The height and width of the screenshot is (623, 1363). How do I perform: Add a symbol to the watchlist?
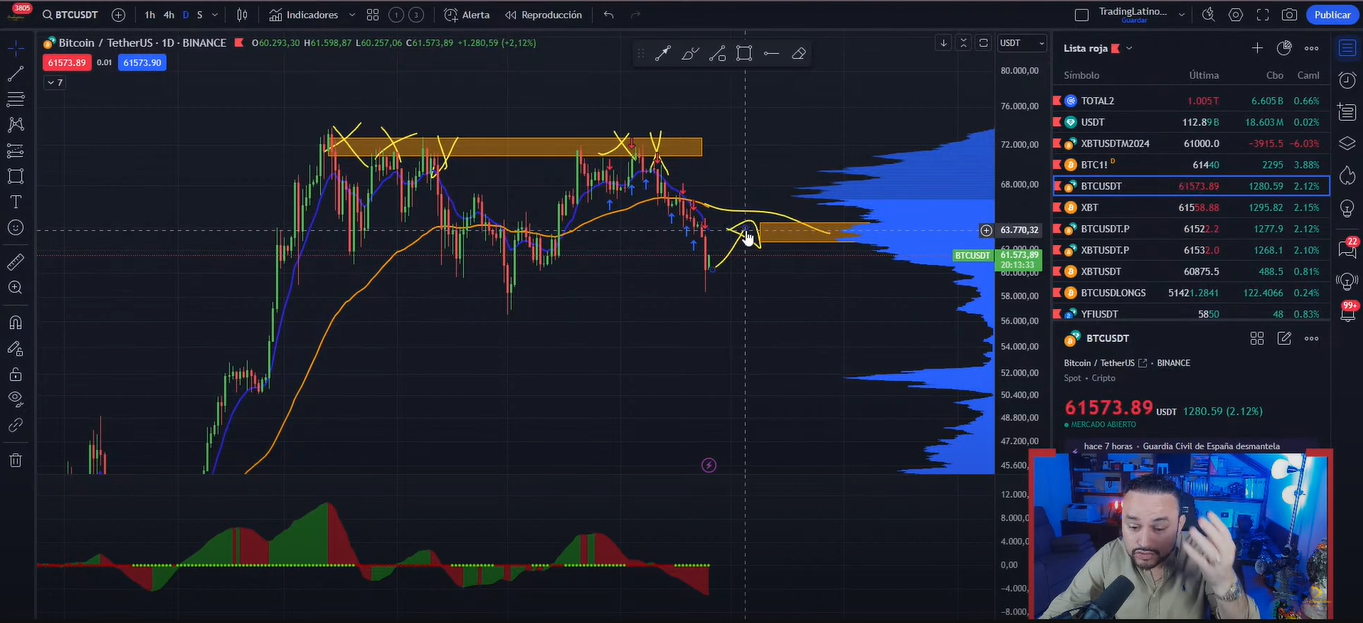click(x=1257, y=48)
